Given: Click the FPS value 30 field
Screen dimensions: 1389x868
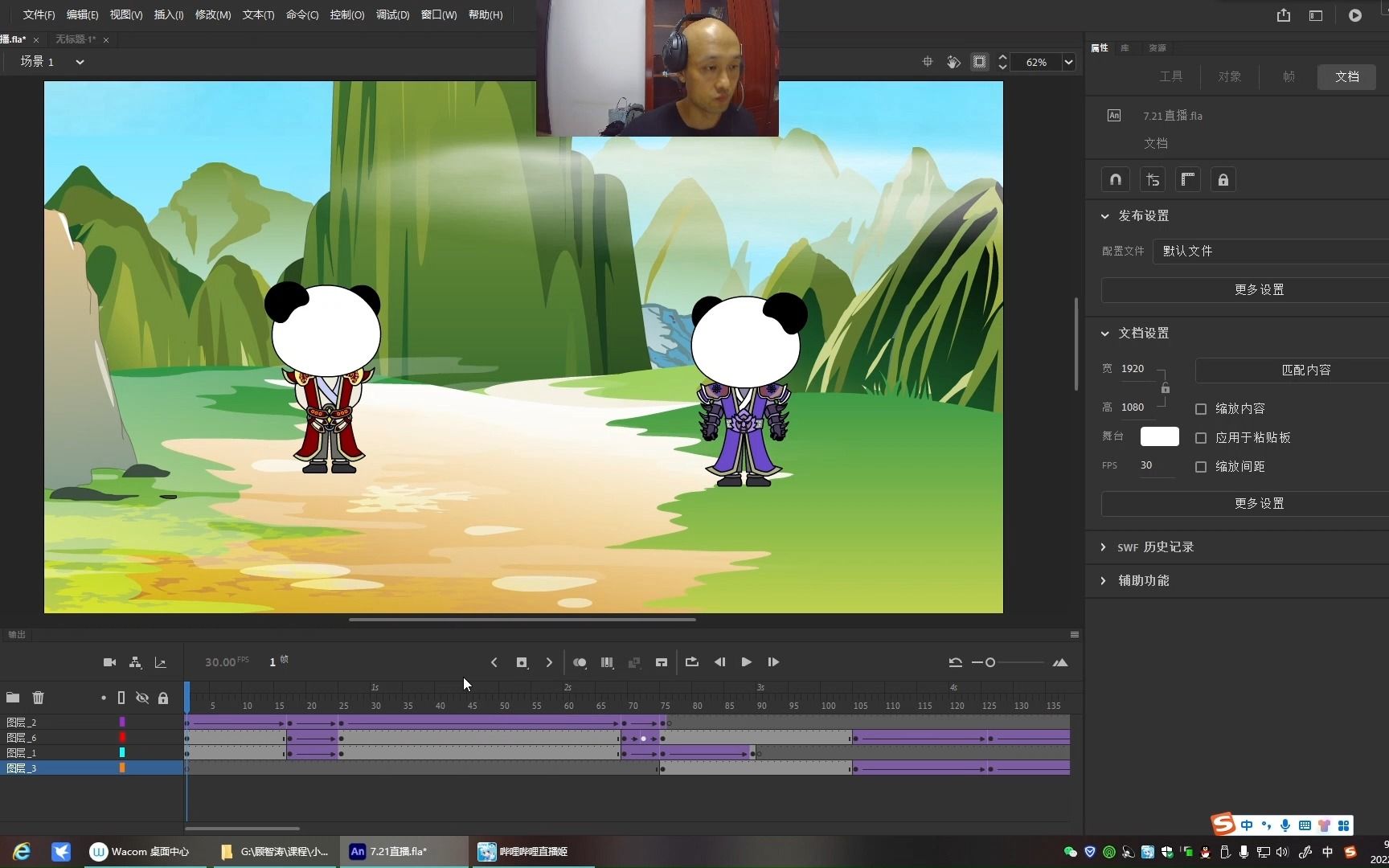Looking at the screenshot, I should click(1148, 465).
